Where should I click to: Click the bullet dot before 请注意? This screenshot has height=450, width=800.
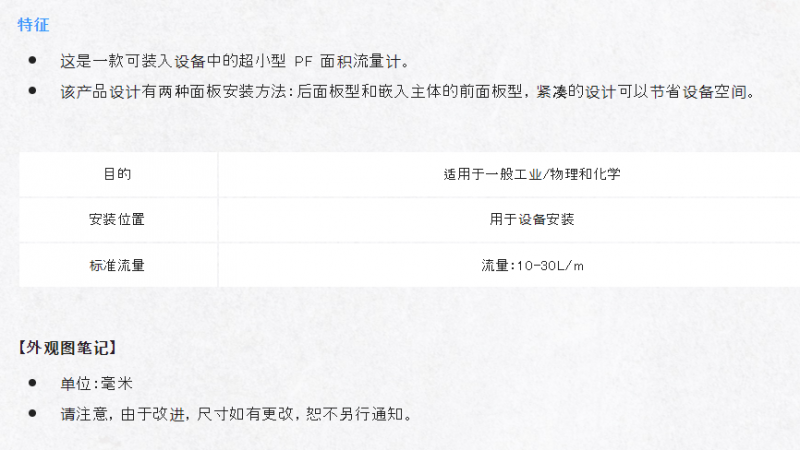33,413
